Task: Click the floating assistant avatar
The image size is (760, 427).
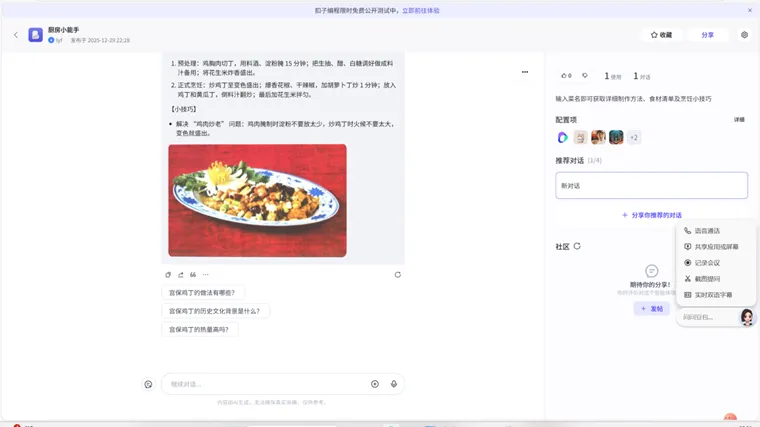Action: (x=747, y=317)
